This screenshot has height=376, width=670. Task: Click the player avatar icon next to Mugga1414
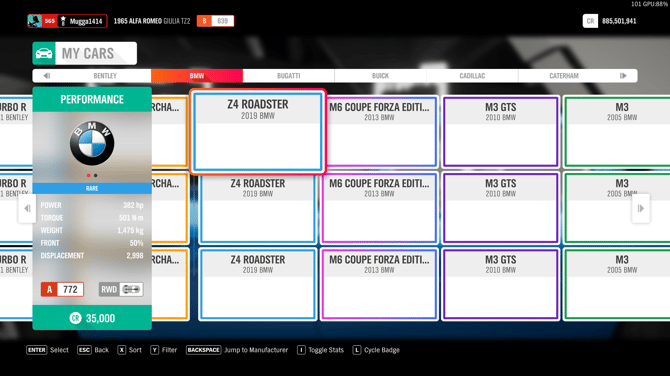click(35, 21)
